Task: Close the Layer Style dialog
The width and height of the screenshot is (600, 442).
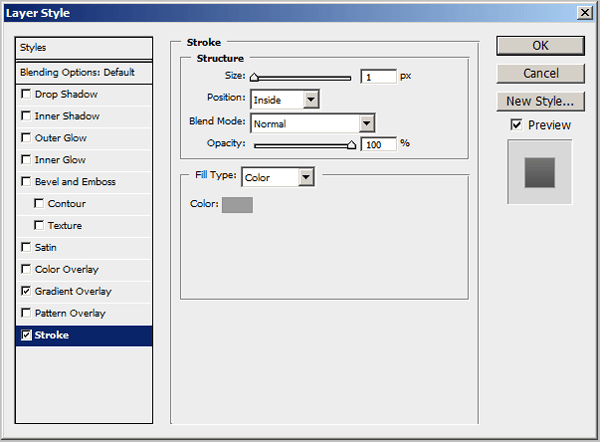Action: 585,13
